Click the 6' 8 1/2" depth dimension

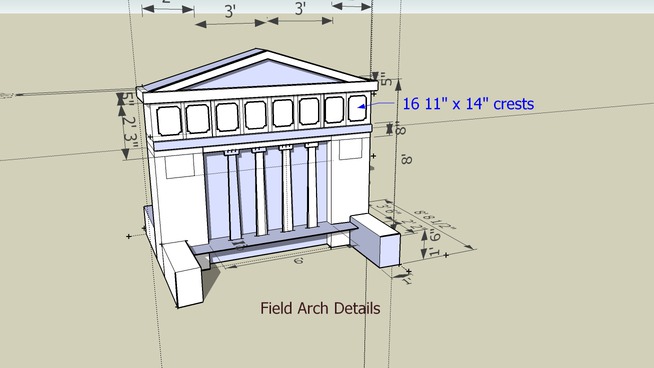(x=435, y=220)
